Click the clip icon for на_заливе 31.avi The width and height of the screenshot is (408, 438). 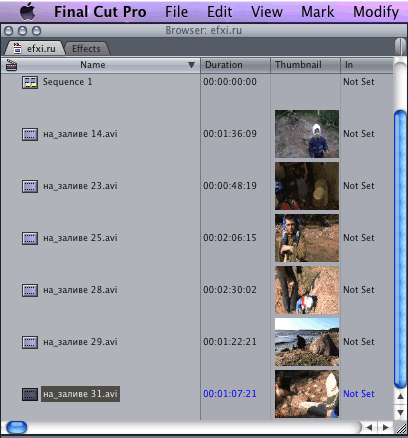30,394
